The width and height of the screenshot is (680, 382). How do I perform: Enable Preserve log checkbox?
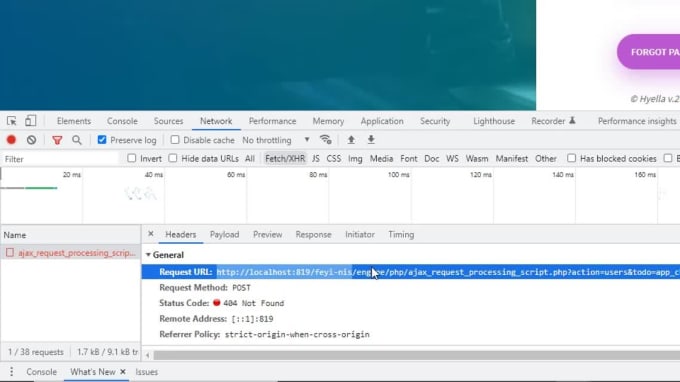102,140
